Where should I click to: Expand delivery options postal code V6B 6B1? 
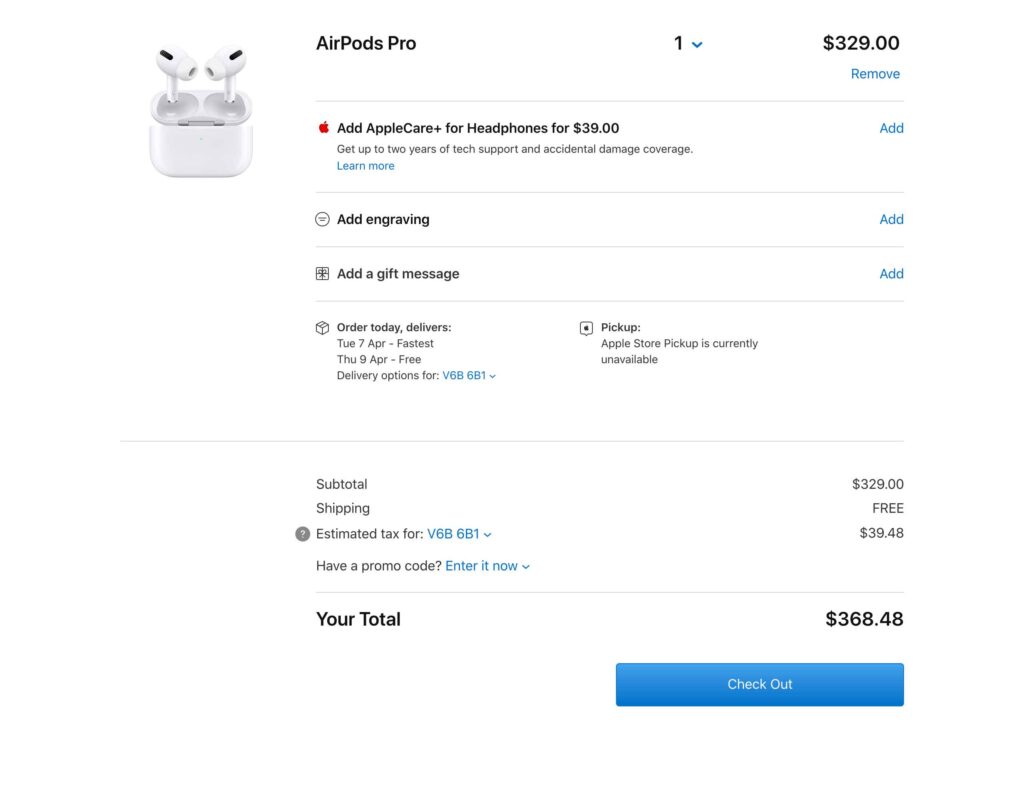[x=469, y=376]
